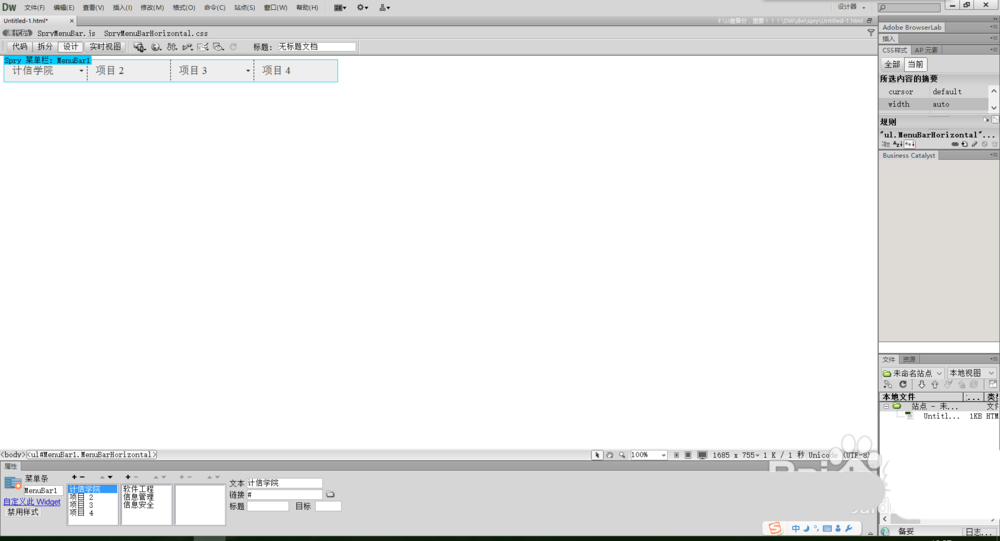
Task: Toggle show only set properties icon in CSS panel
Action: click(909, 144)
